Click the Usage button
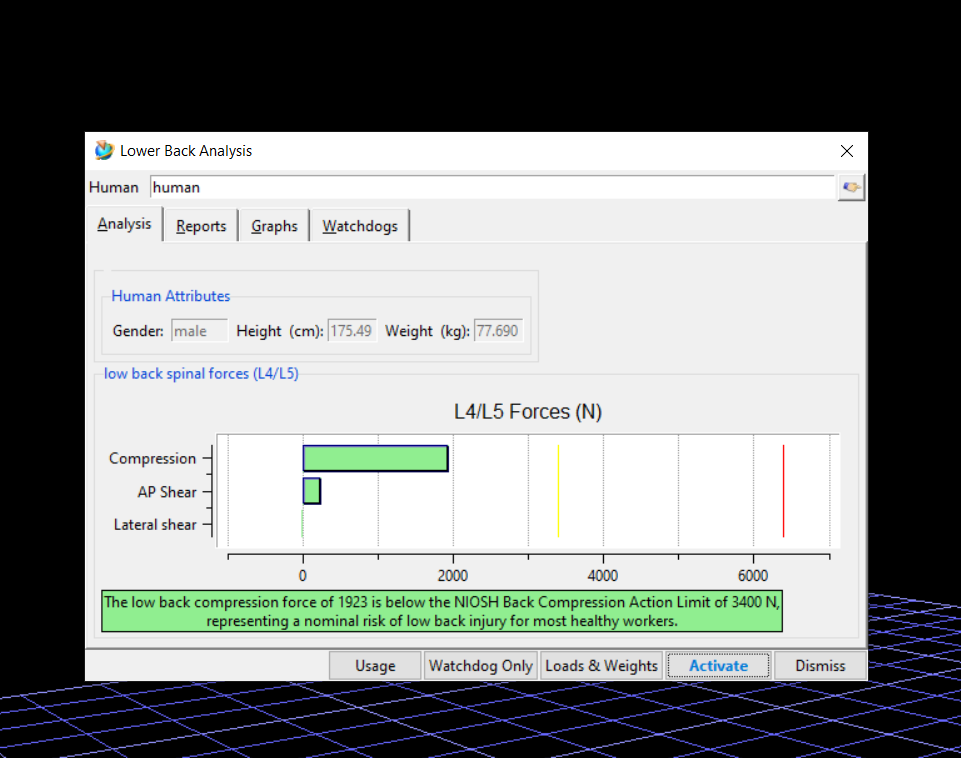The width and height of the screenshot is (961, 758). point(375,665)
